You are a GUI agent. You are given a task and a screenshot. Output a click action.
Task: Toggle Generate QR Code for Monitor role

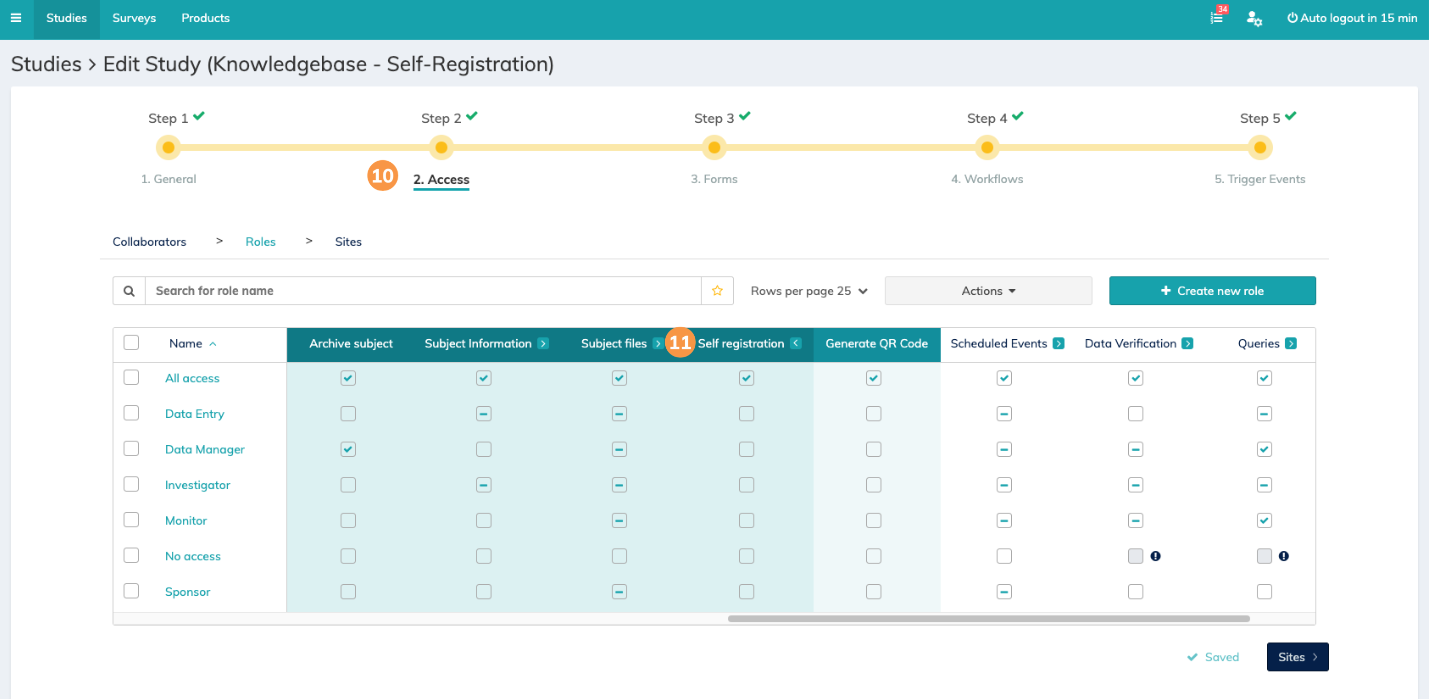[874, 520]
